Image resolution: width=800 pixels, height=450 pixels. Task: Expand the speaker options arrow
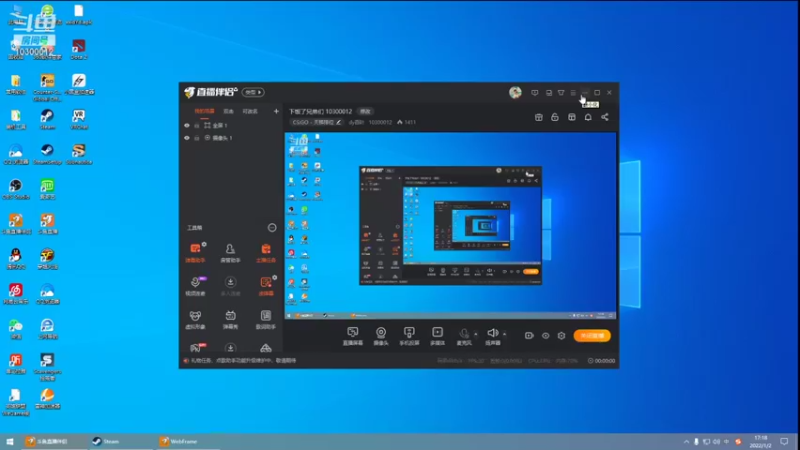tap(505, 334)
